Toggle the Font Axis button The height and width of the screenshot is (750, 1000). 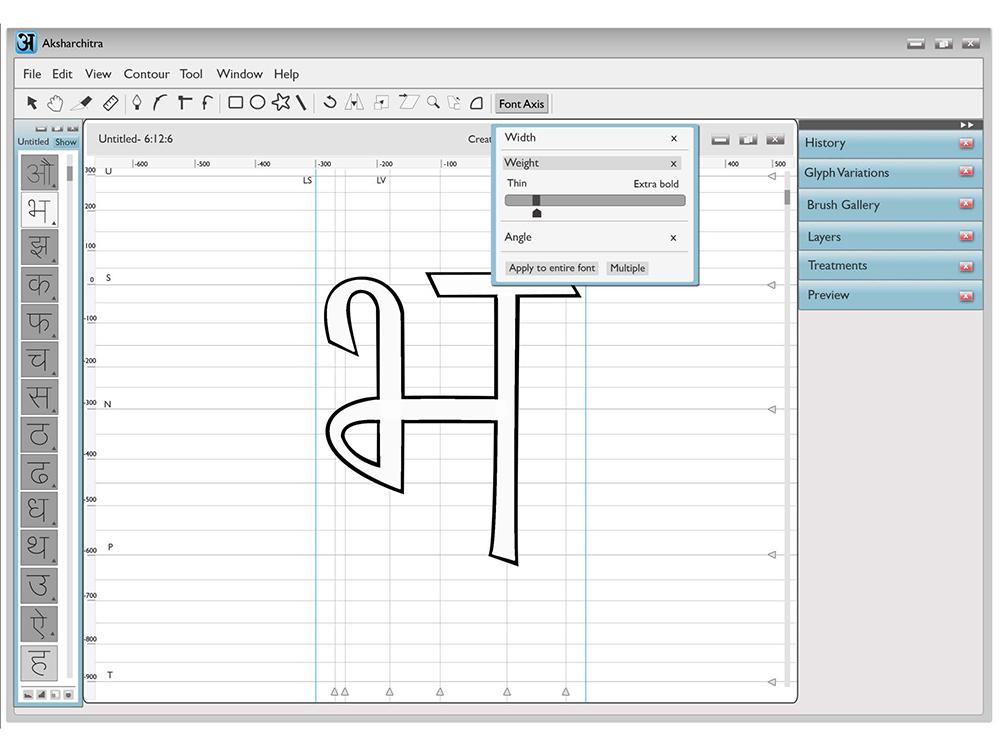coord(521,104)
